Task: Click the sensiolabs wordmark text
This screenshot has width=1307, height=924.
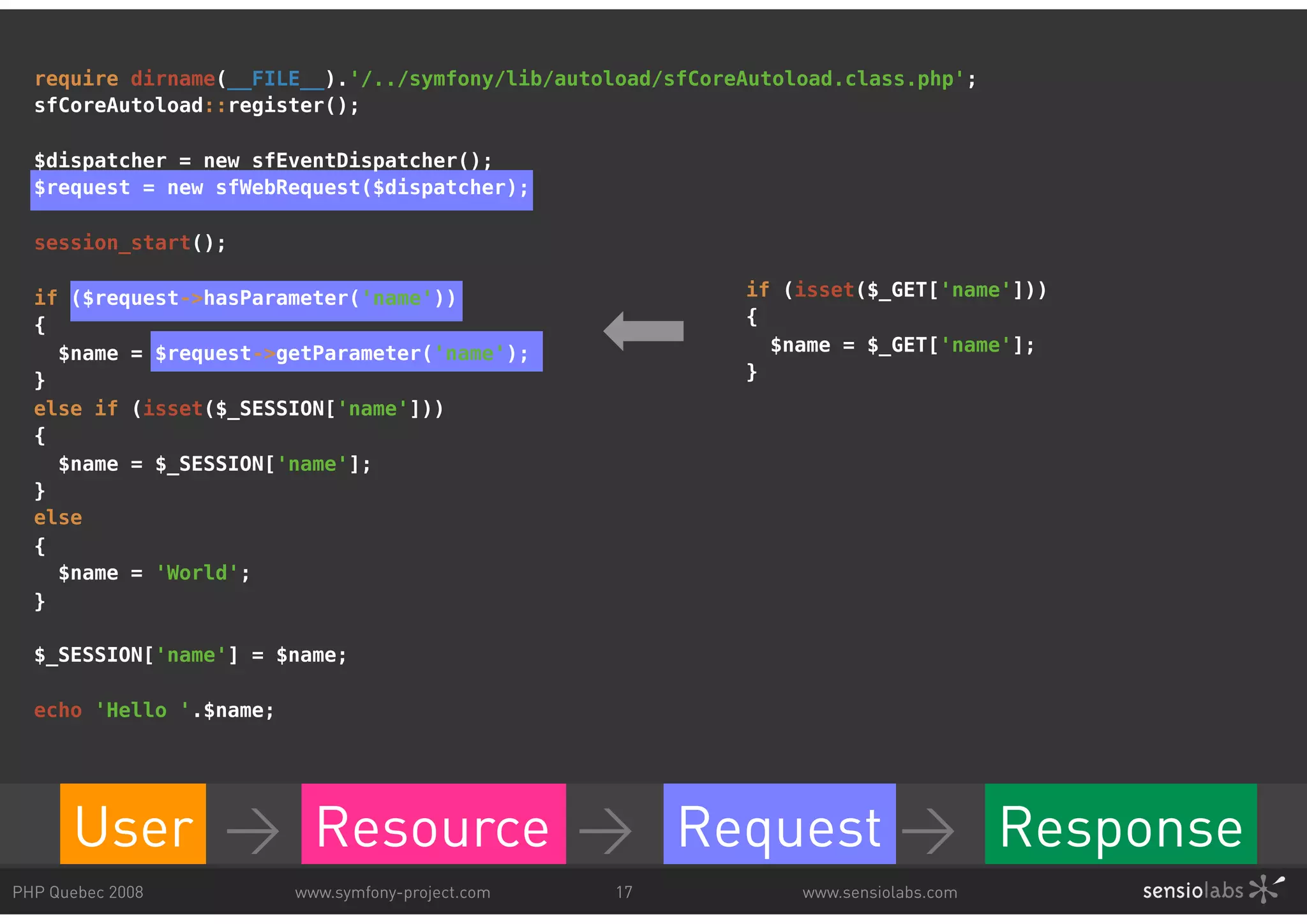Action: [1192, 891]
